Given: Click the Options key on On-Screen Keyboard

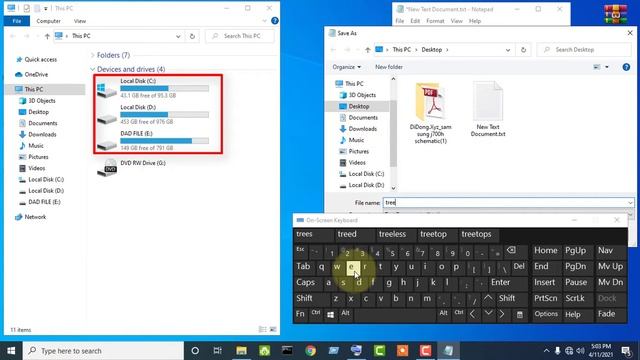Looking at the screenshot, I should click(x=546, y=314).
